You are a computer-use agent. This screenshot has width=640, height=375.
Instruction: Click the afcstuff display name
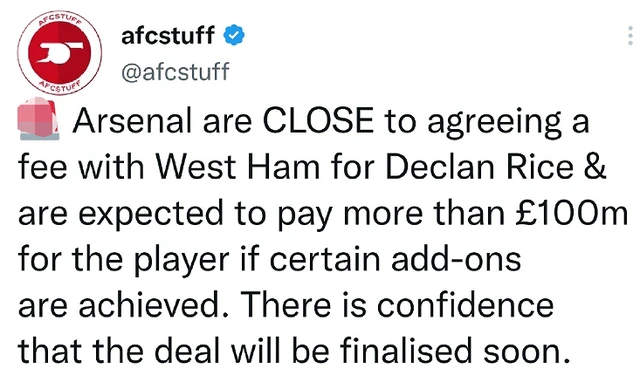pos(168,35)
